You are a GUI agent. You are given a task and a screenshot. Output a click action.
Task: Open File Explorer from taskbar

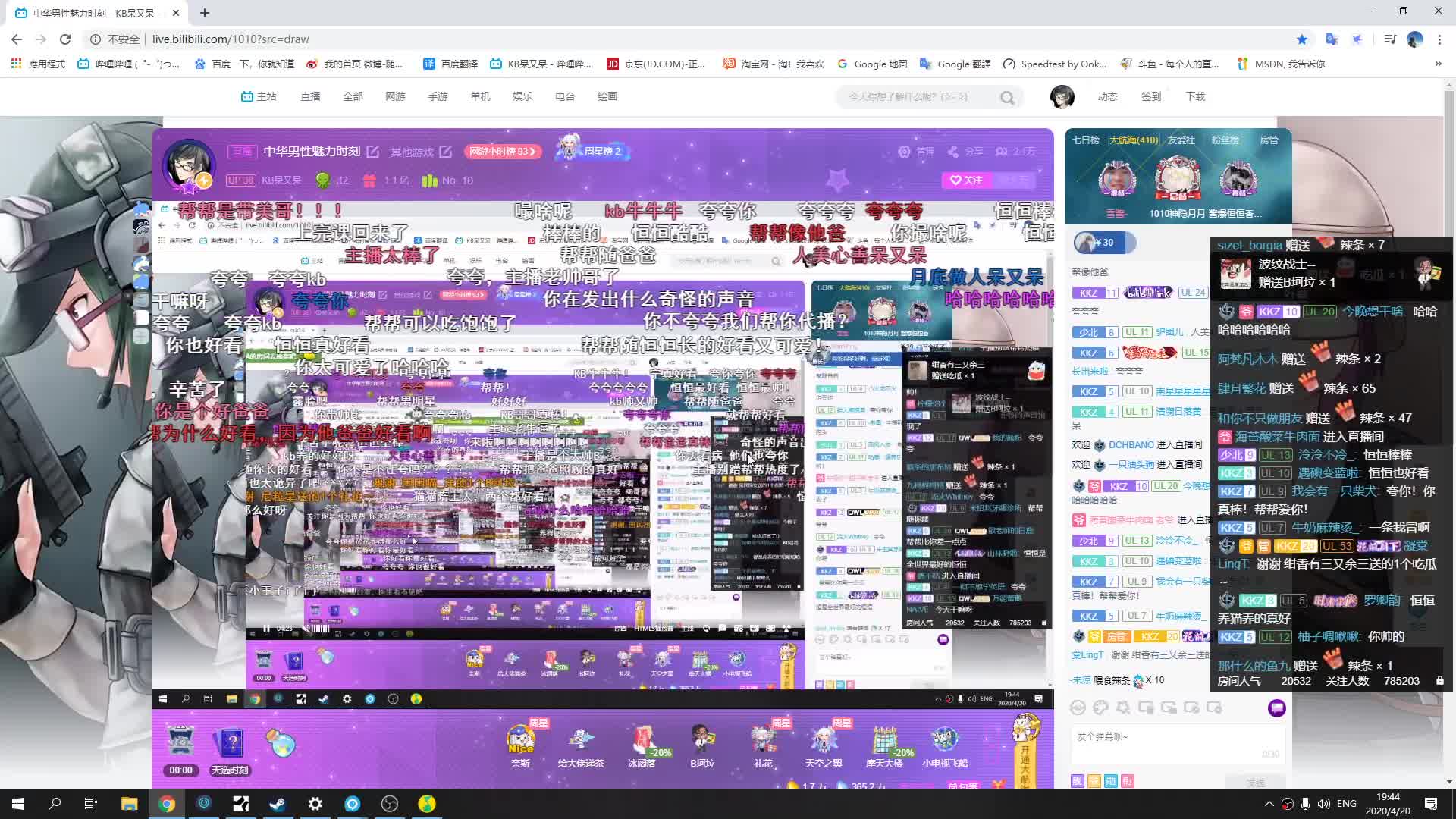click(x=130, y=804)
